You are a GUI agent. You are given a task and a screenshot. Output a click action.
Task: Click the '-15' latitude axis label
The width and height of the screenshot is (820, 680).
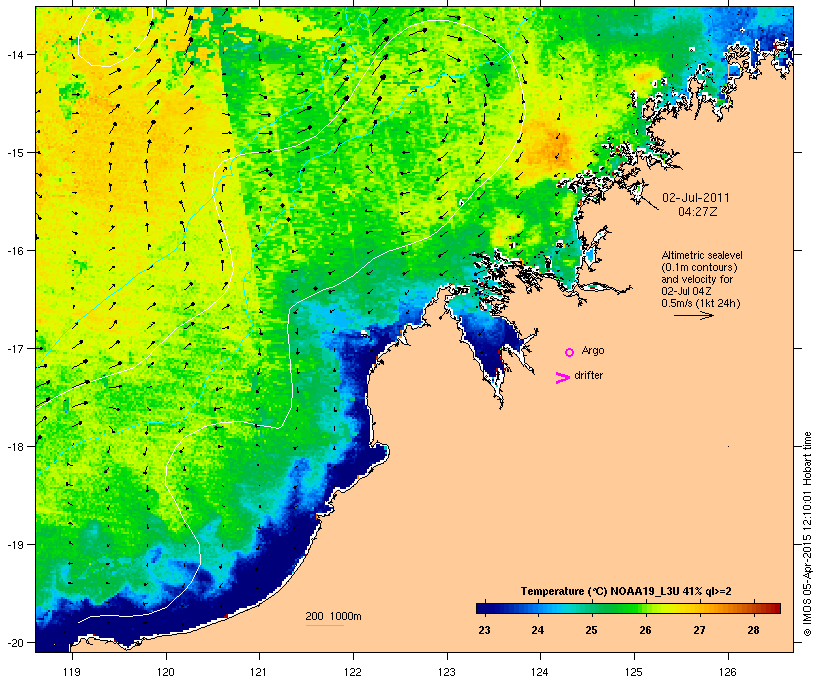[14, 153]
